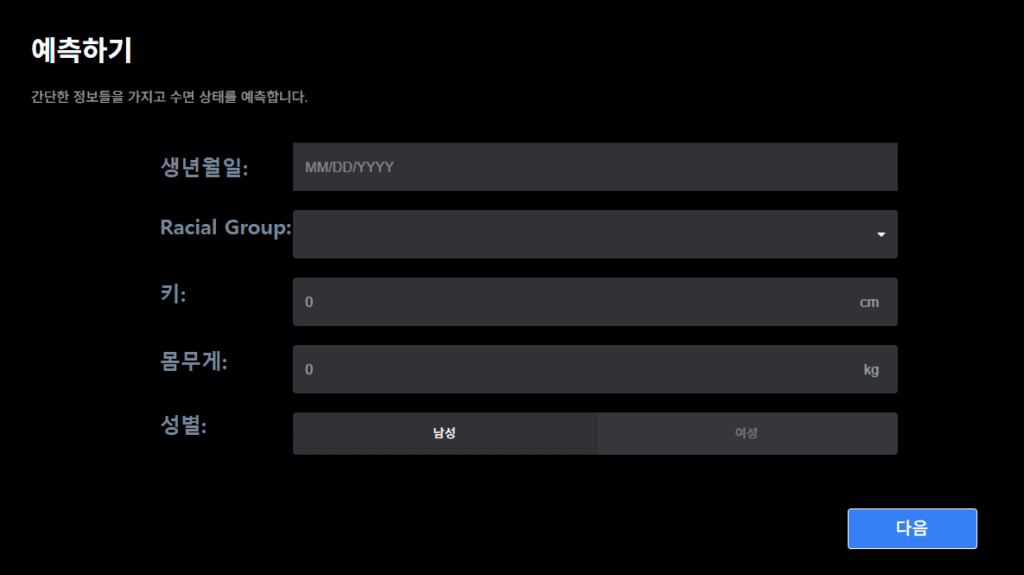This screenshot has height=575, width=1024.
Task: Click the 성별 label
Action: [x=184, y=426]
